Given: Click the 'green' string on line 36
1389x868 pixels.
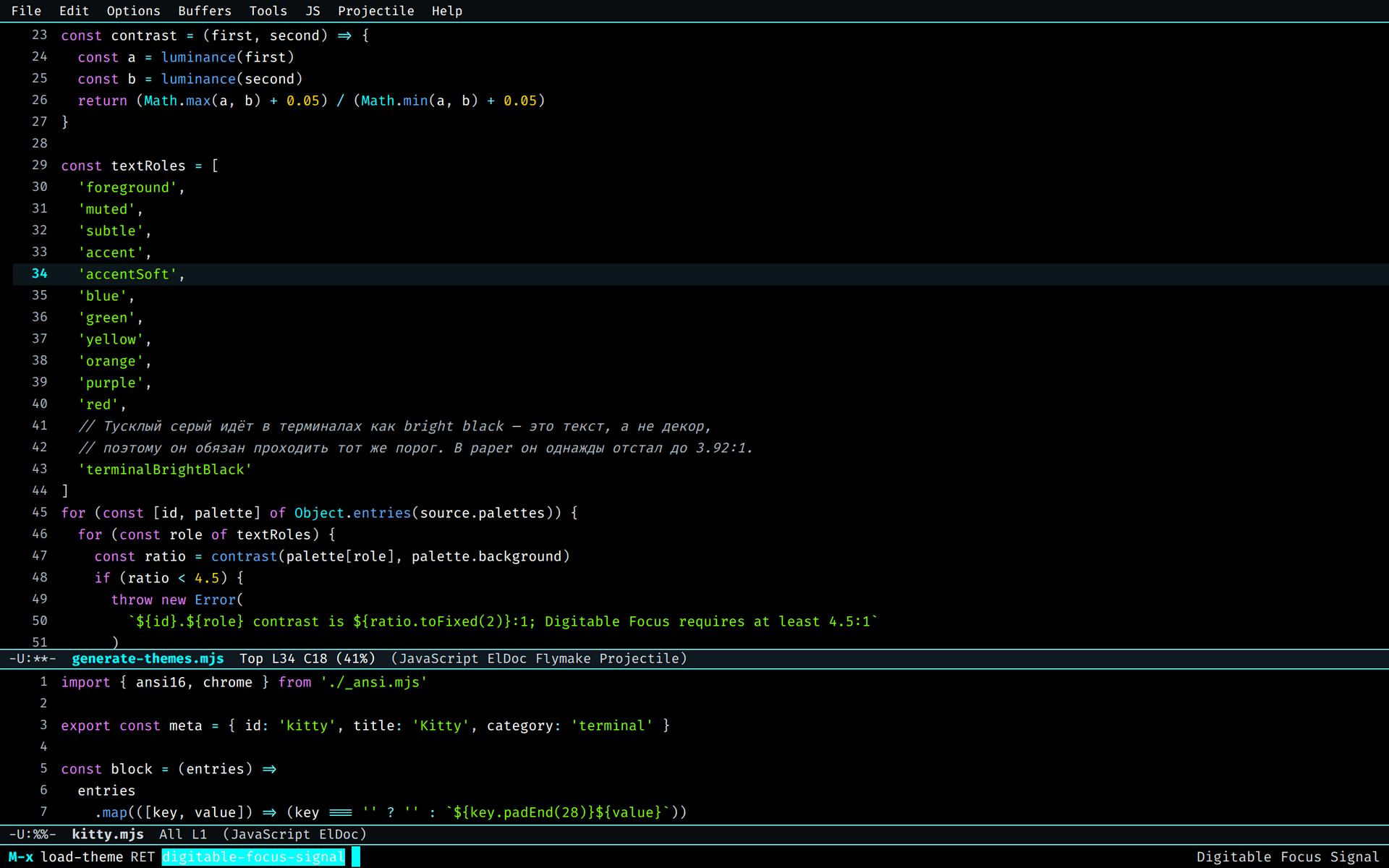Looking at the screenshot, I should point(106,318).
